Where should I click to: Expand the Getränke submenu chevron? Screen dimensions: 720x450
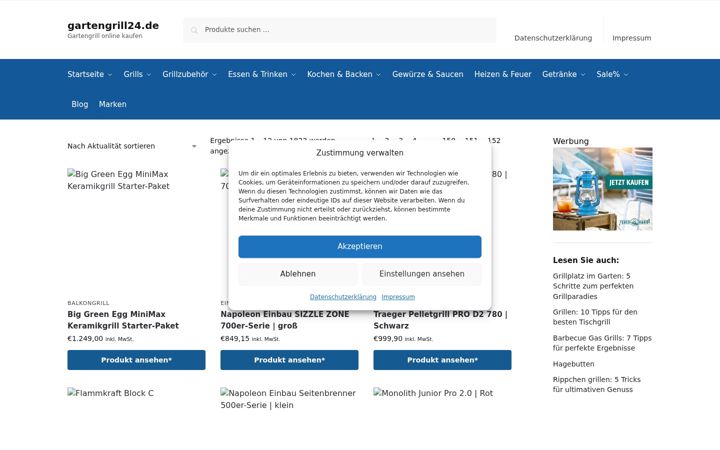pos(583,74)
